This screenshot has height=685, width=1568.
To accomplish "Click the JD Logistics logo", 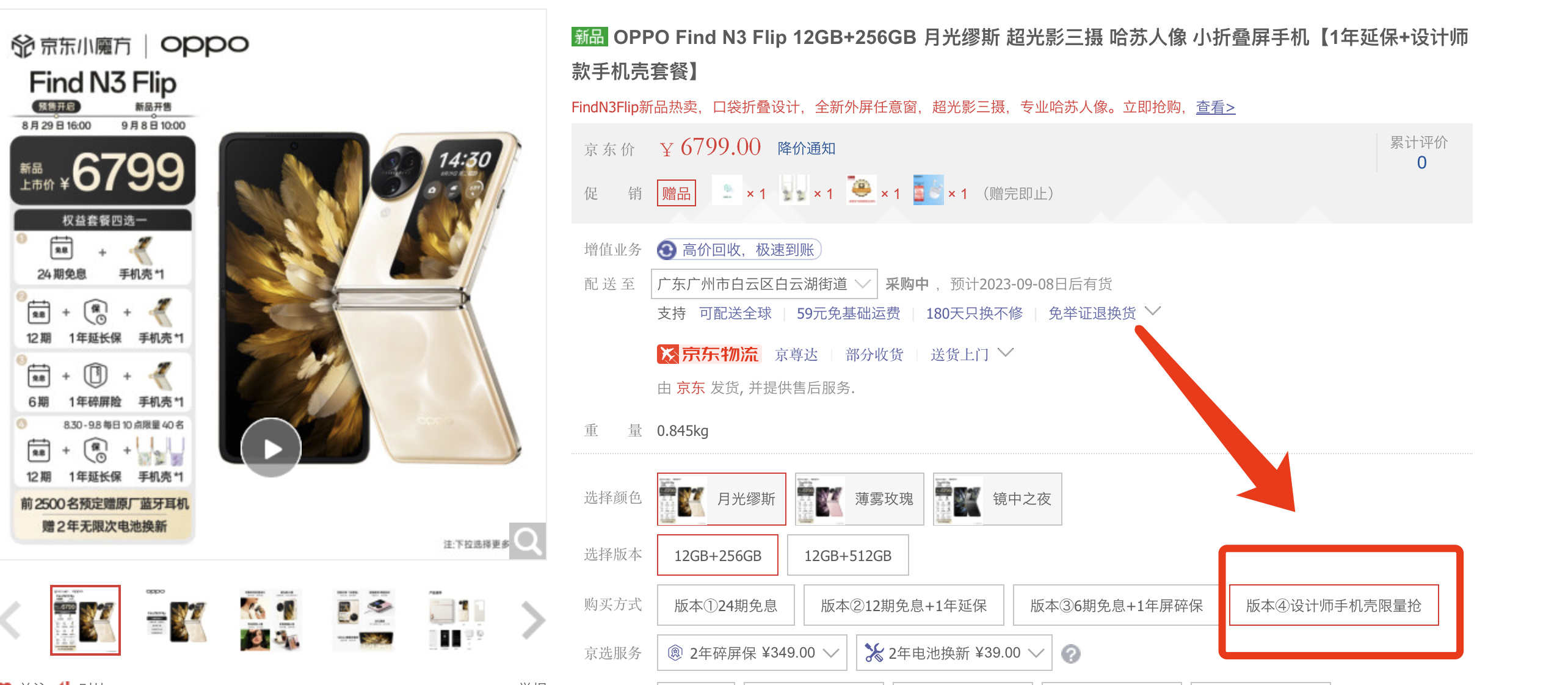I will (709, 354).
